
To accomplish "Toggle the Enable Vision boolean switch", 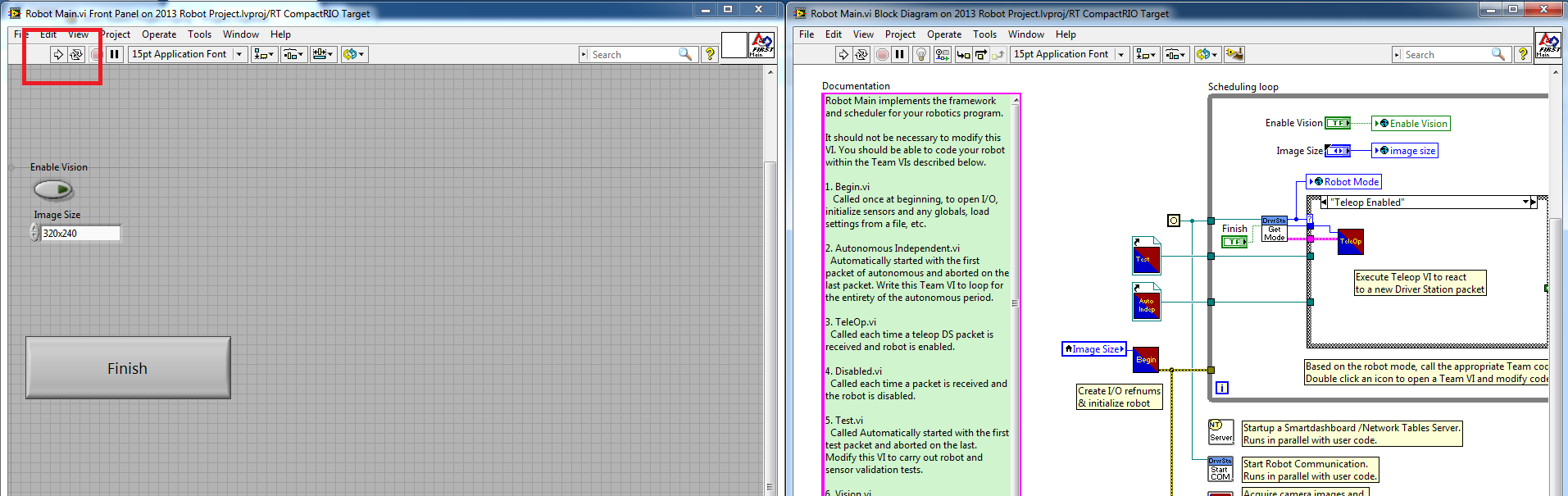I will (x=53, y=189).
